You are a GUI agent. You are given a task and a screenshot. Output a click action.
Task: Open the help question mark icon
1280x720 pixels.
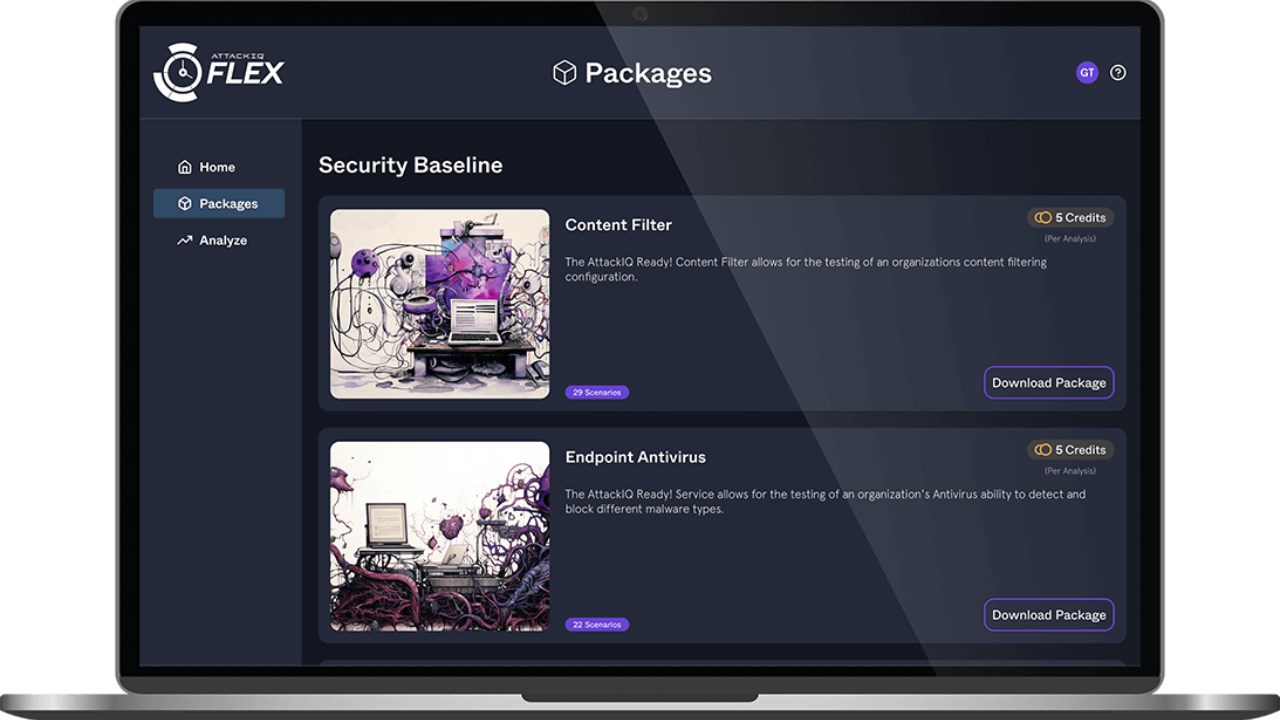(x=1118, y=73)
